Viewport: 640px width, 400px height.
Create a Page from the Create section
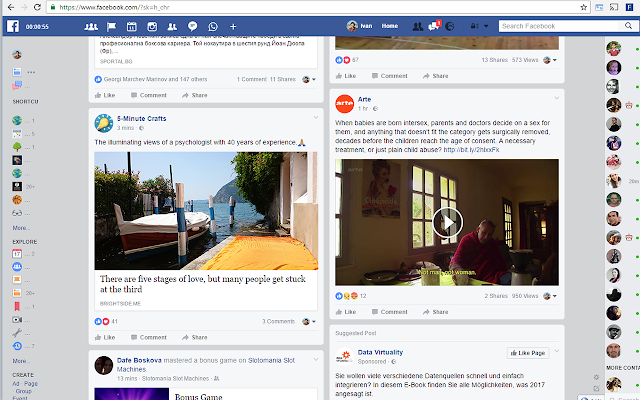[31, 384]
